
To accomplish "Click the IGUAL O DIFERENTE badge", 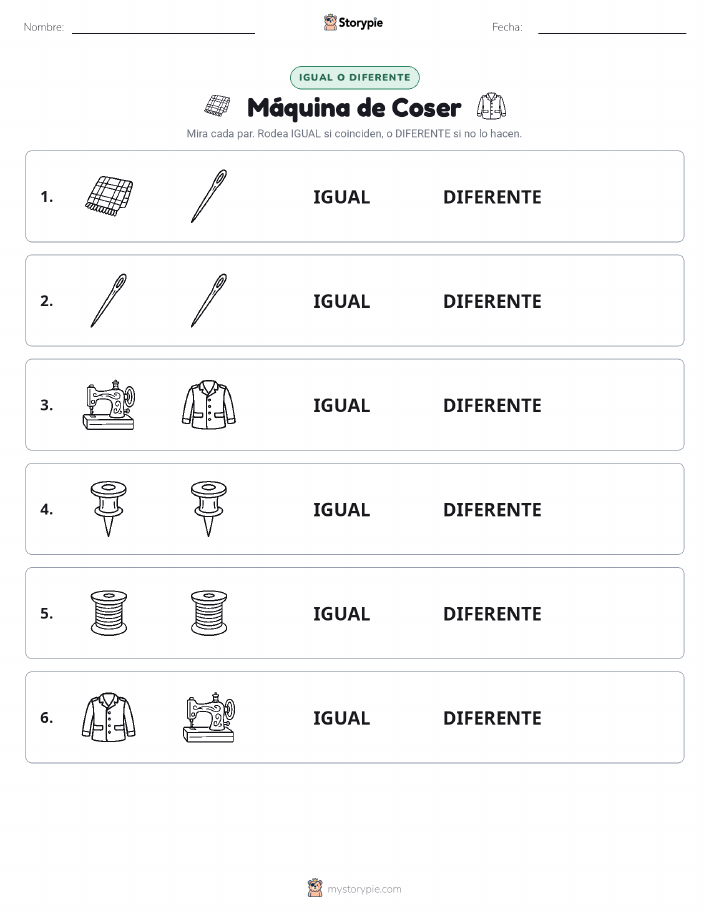I will tap(354, 77).
